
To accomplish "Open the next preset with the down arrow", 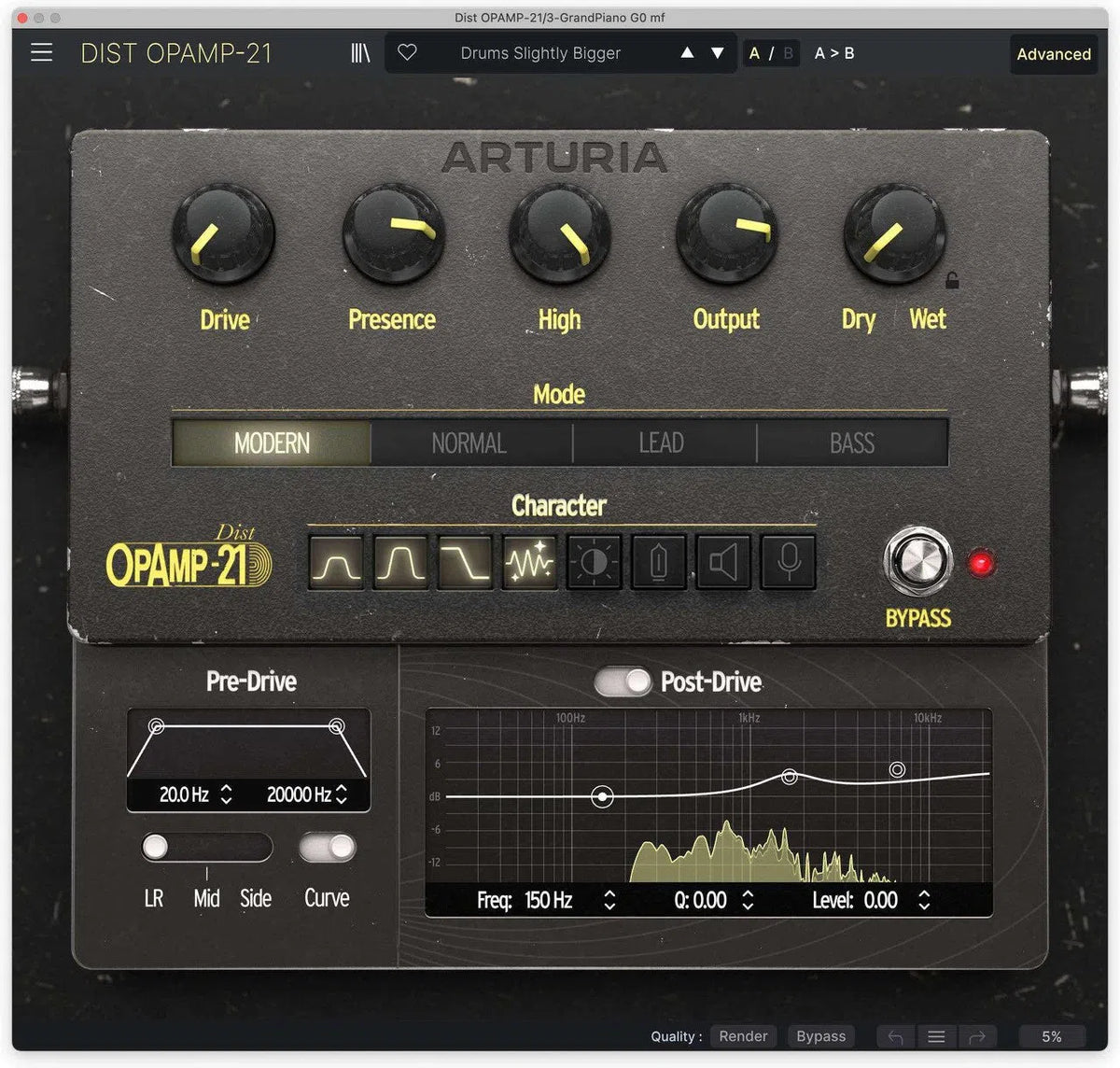I will click(x=715, y=53).
